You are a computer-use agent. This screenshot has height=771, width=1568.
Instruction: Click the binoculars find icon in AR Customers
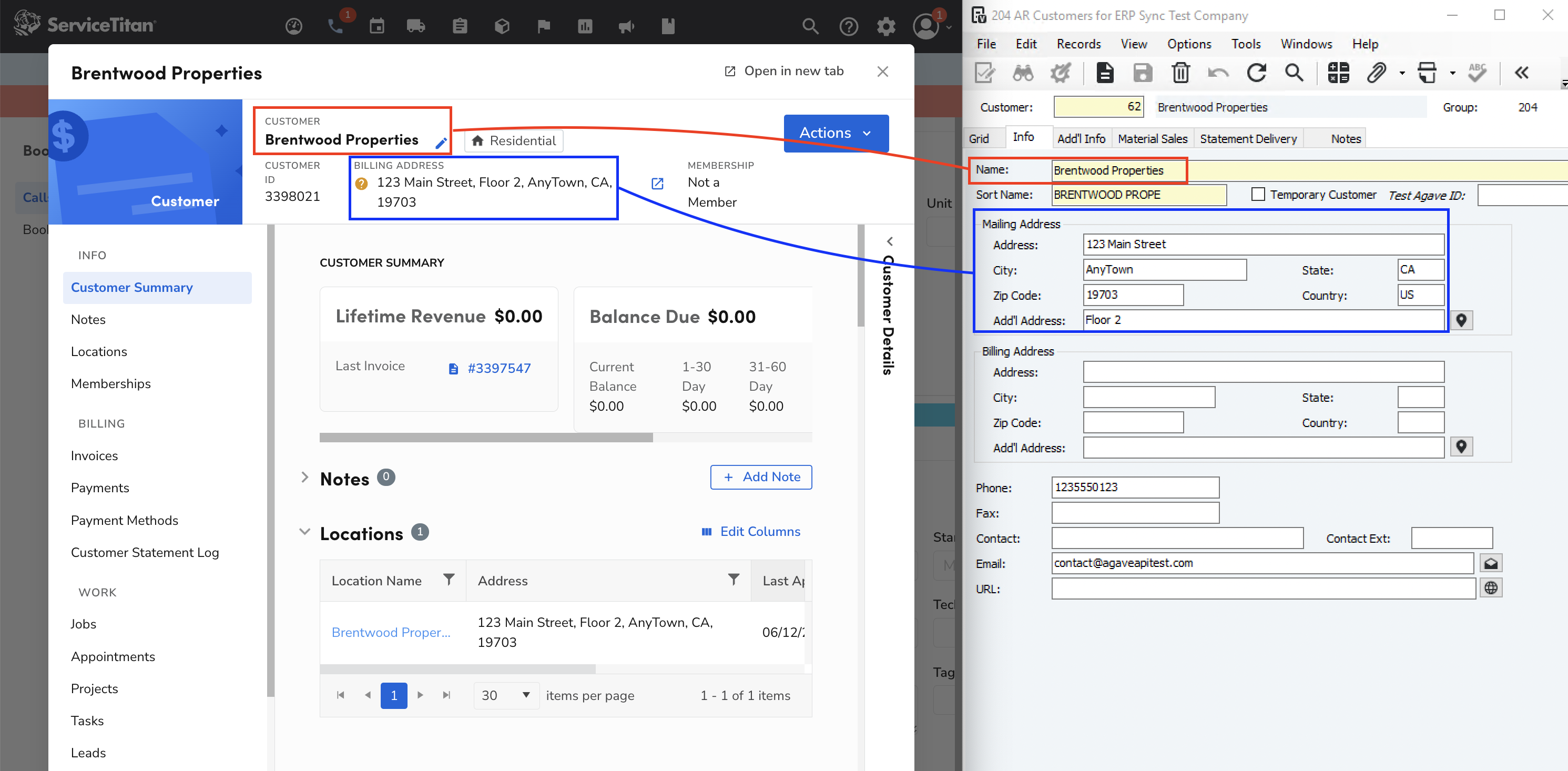coord(1023,73)
